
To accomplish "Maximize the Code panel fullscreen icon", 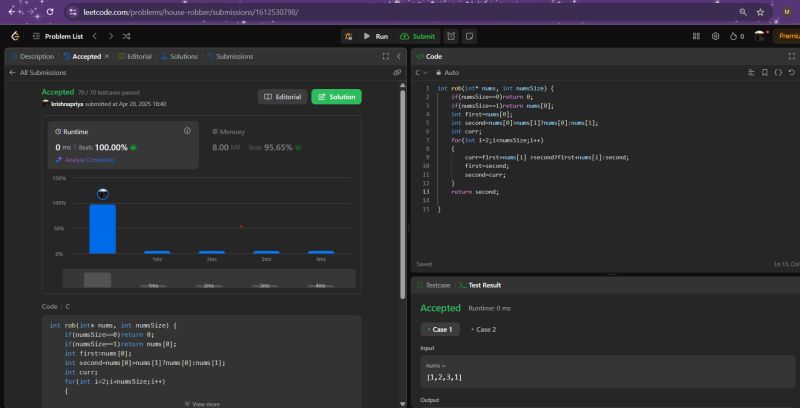I will tap(792, 56).
